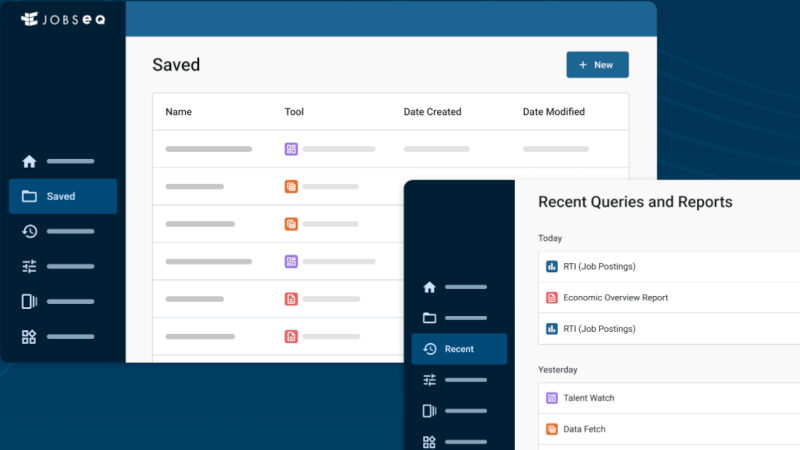
Task: Open the Economic Overview Report
Action: 615,297
